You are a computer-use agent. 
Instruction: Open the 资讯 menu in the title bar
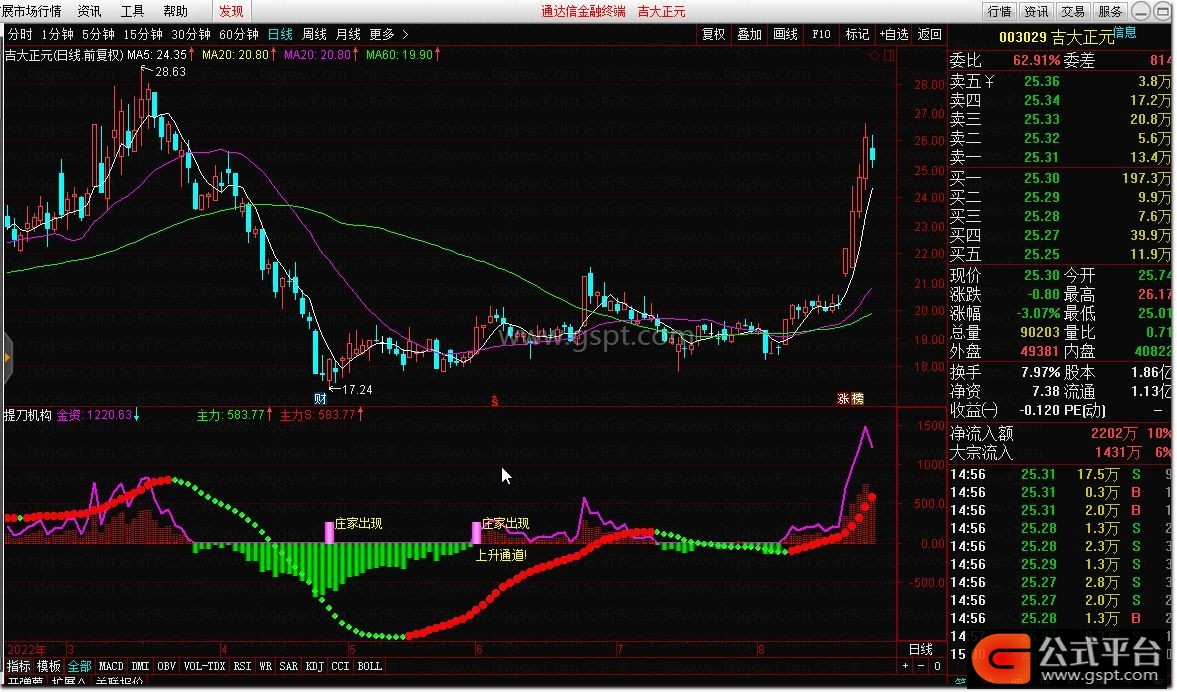89,11
